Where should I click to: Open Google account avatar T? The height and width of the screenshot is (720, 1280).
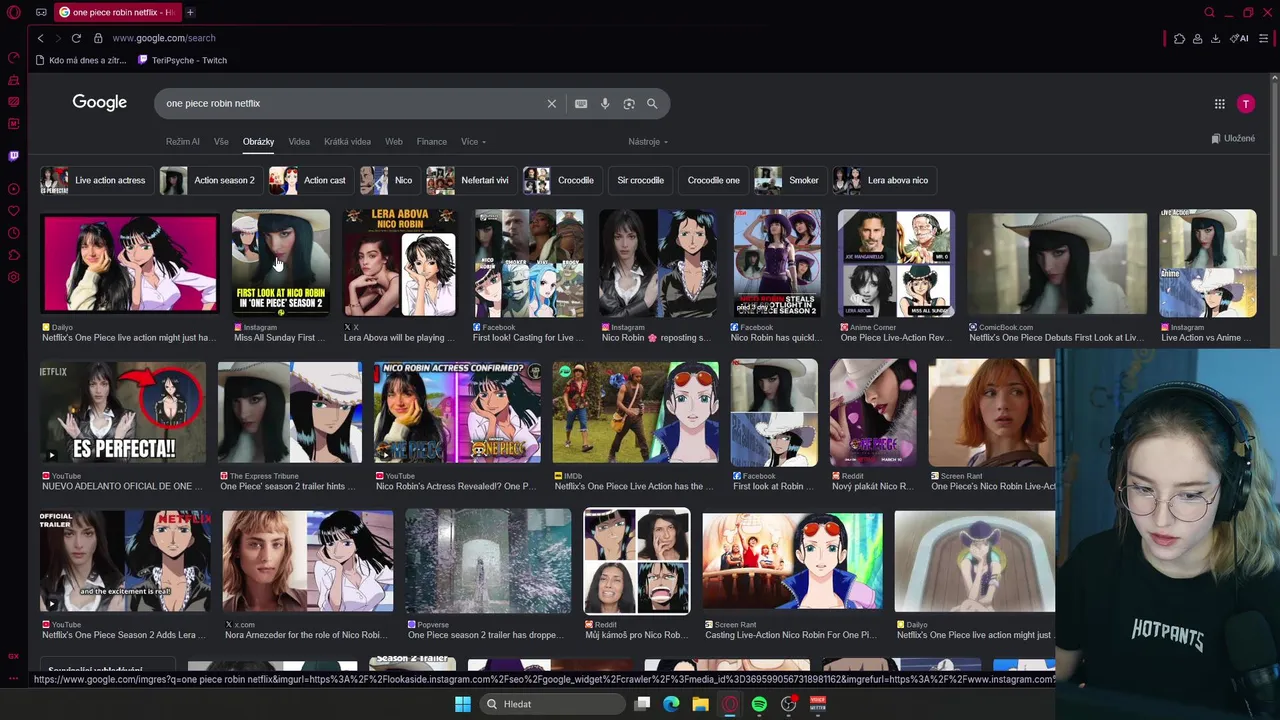[x=1246, y=104]
